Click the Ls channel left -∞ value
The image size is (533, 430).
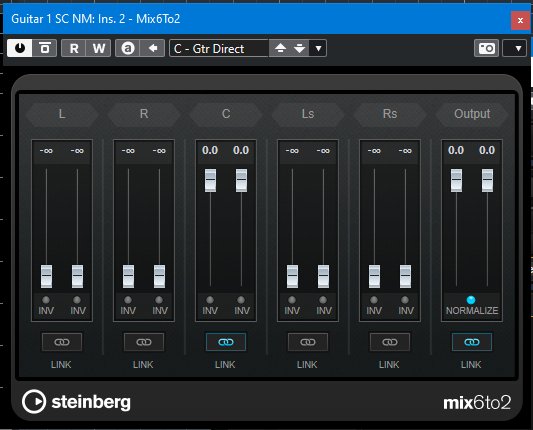(292, 151)
